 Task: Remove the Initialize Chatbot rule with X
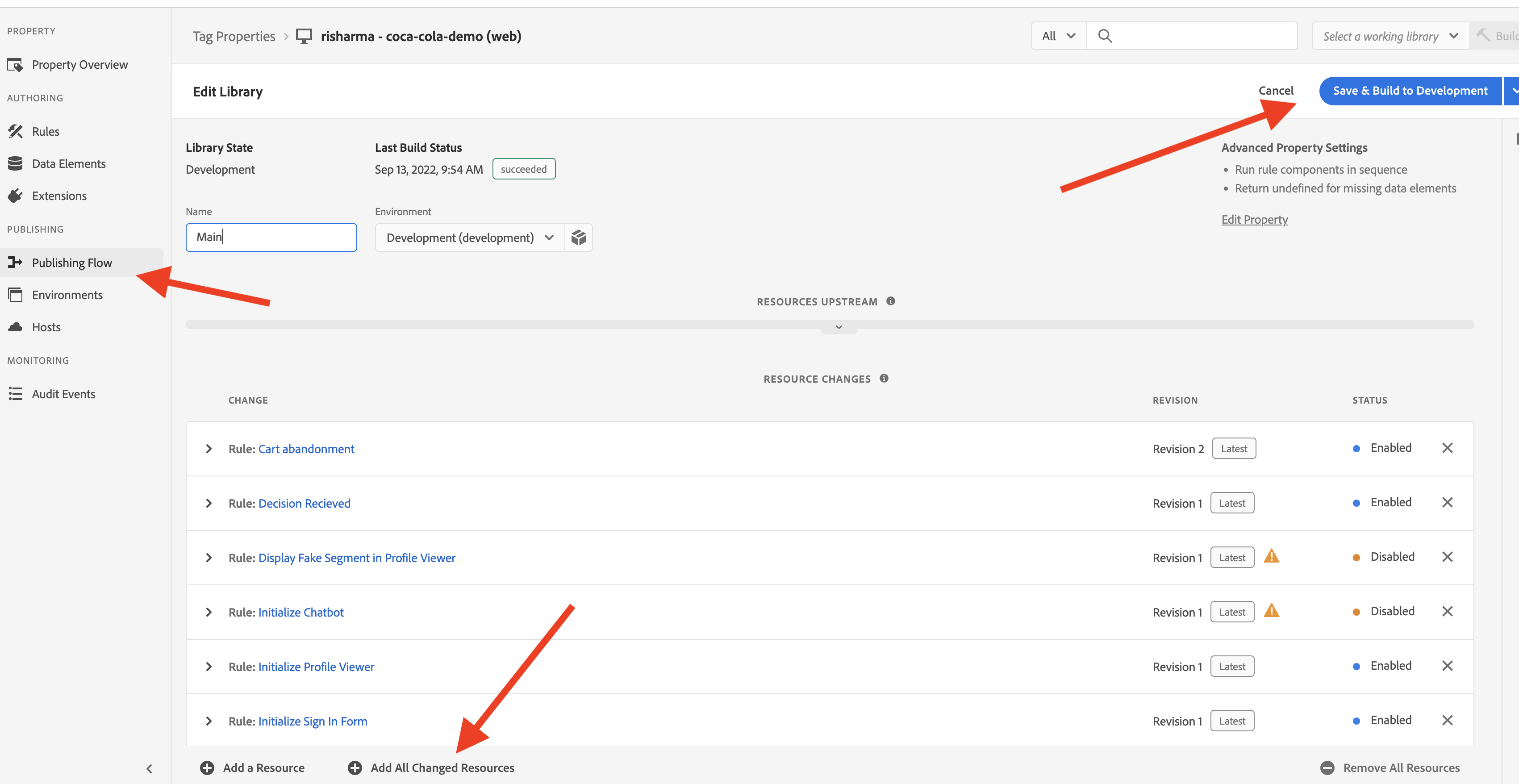1447,611
